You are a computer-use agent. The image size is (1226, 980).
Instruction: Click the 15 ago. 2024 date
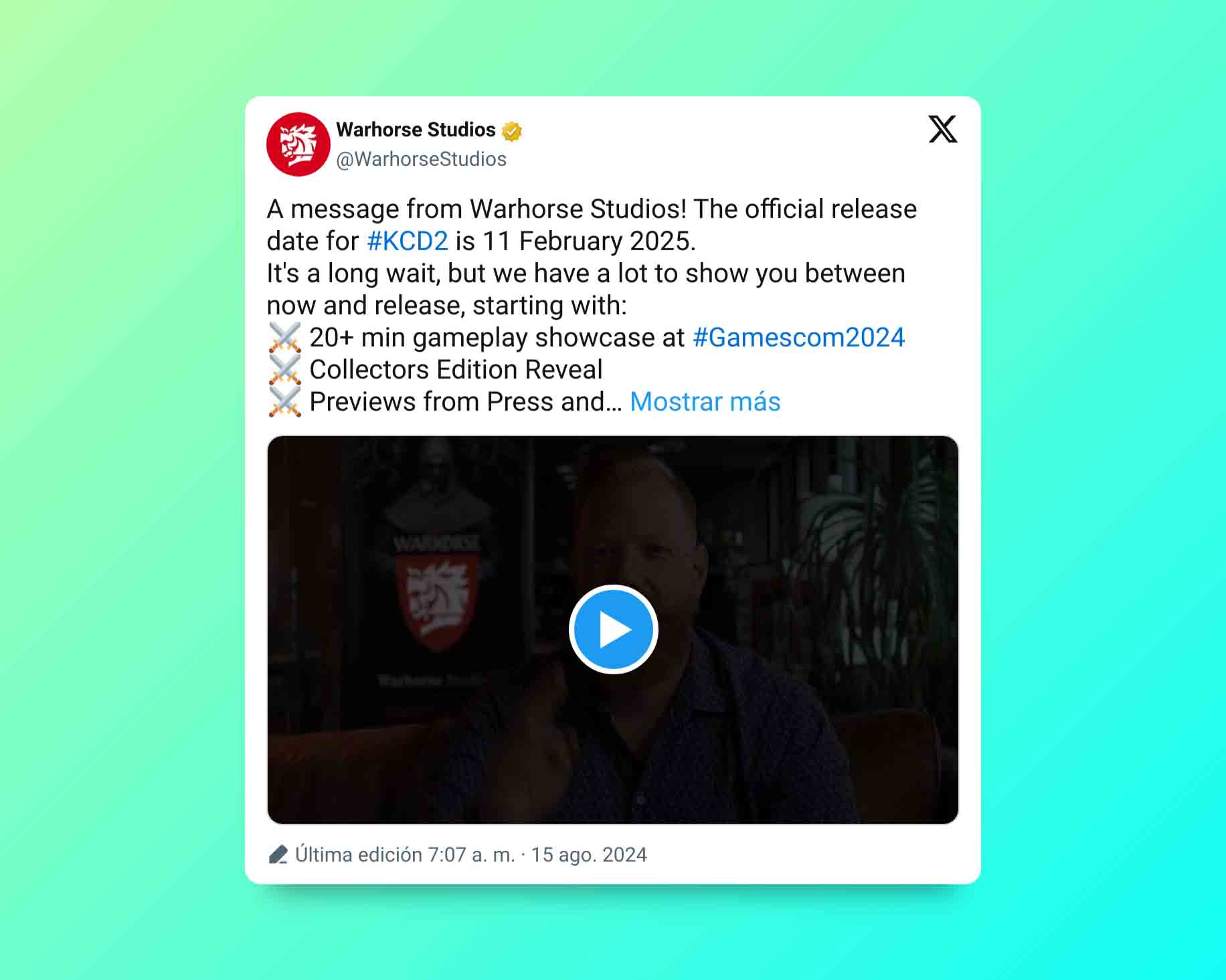pyautogui.click(x=589, y=855)
